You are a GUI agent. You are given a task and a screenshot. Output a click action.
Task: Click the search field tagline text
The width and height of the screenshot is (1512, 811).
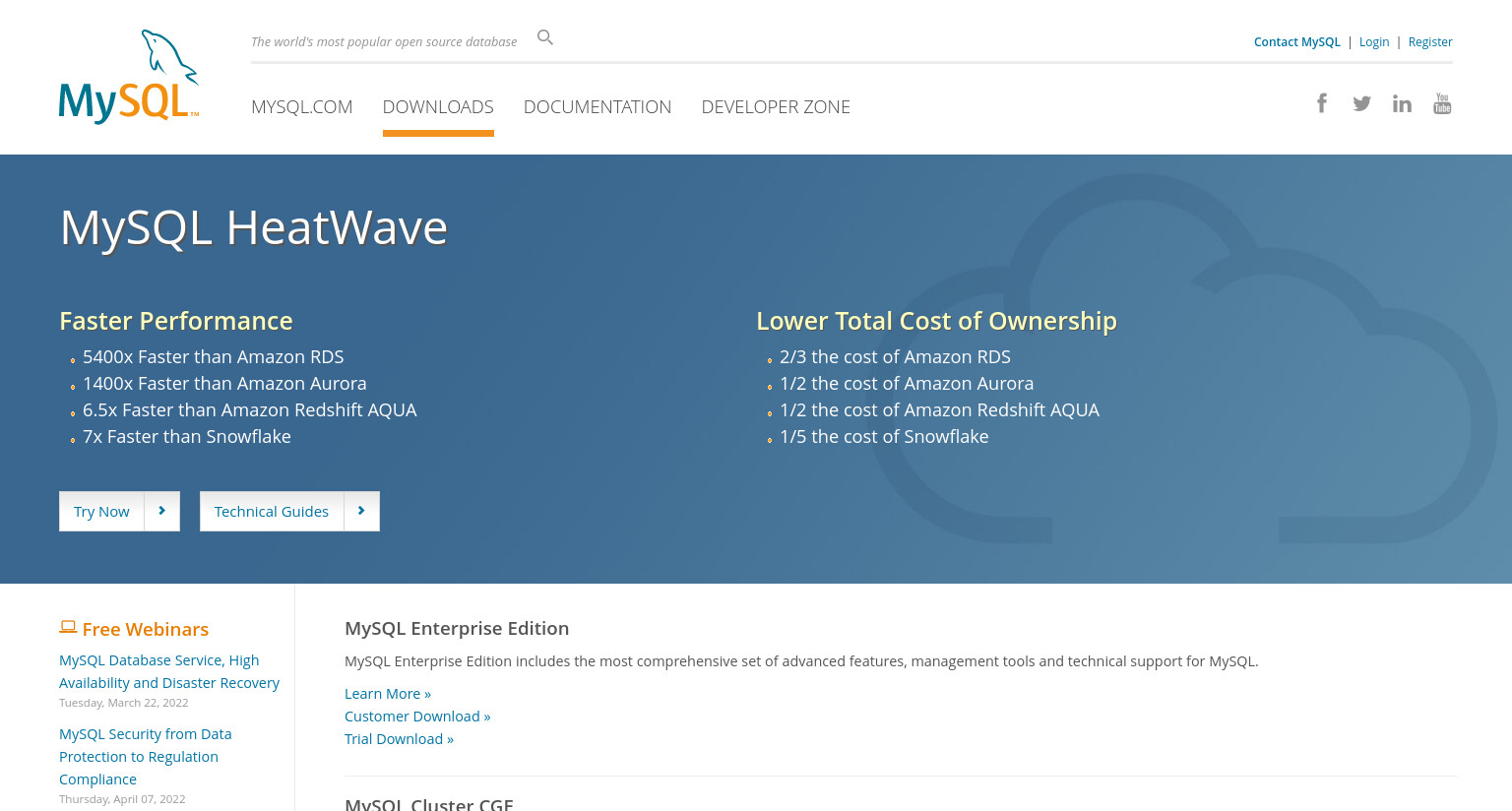tap(384, 41)
